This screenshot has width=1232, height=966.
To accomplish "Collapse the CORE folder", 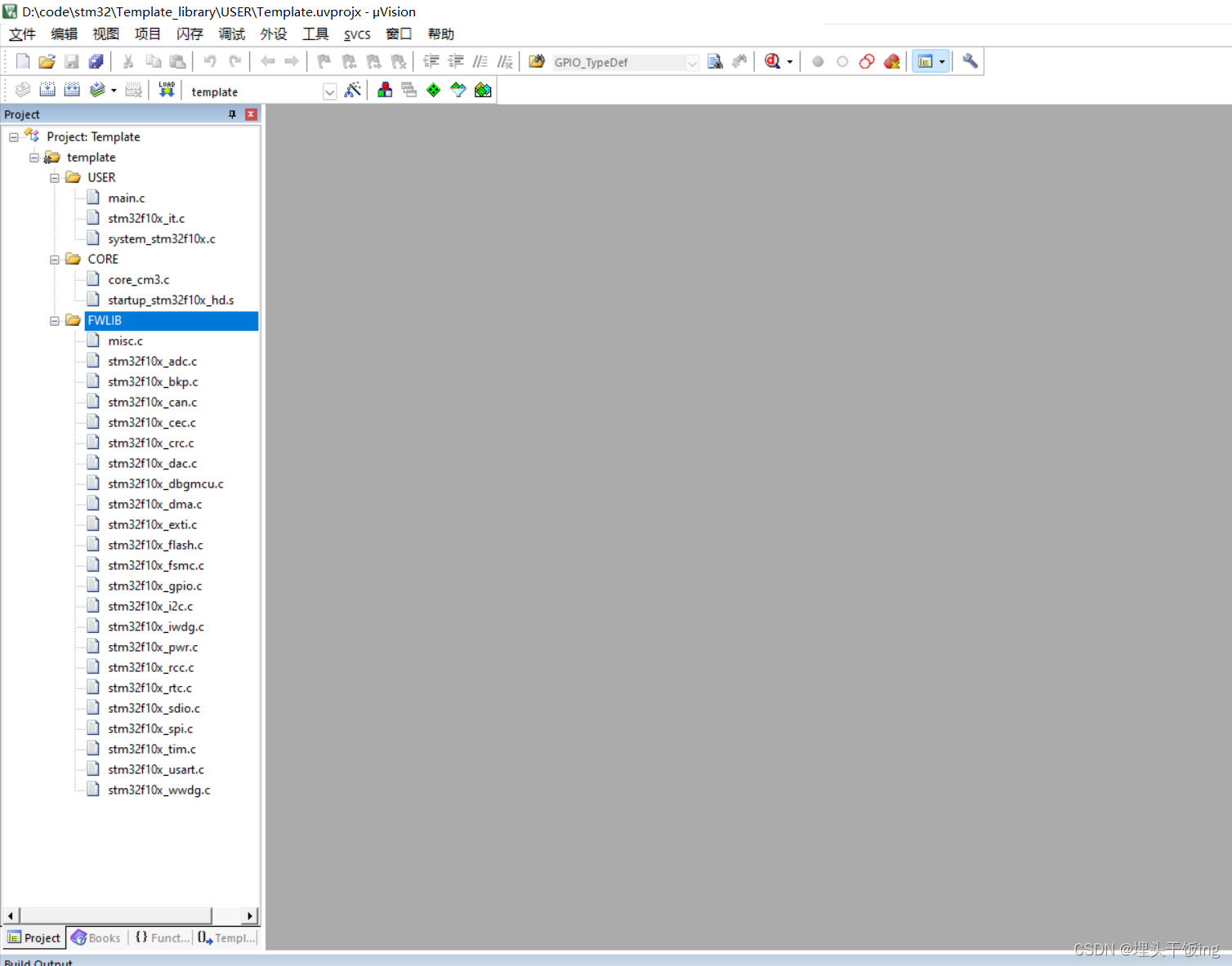I will tap(55, 260).
